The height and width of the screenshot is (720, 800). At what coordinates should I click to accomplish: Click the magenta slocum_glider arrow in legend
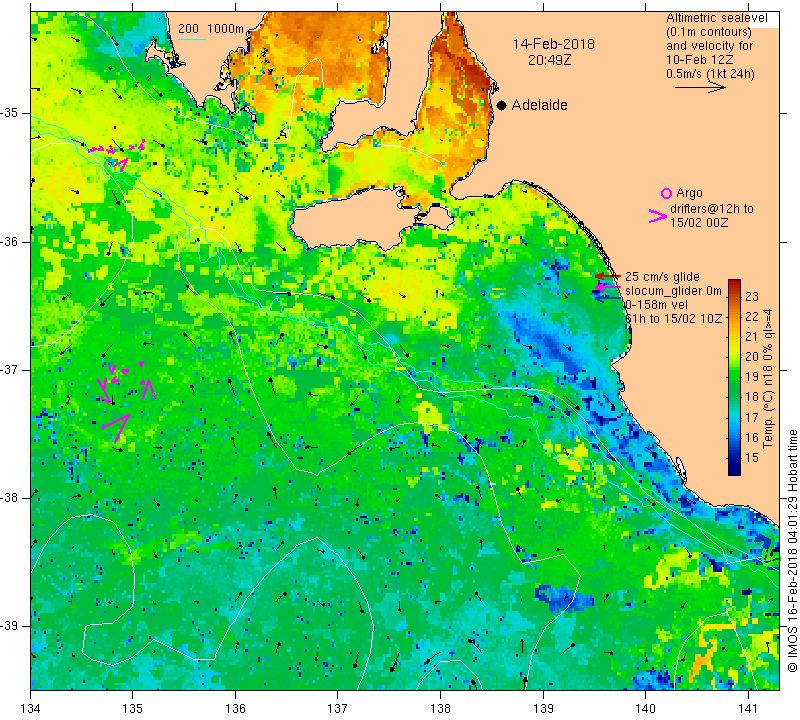607,288
